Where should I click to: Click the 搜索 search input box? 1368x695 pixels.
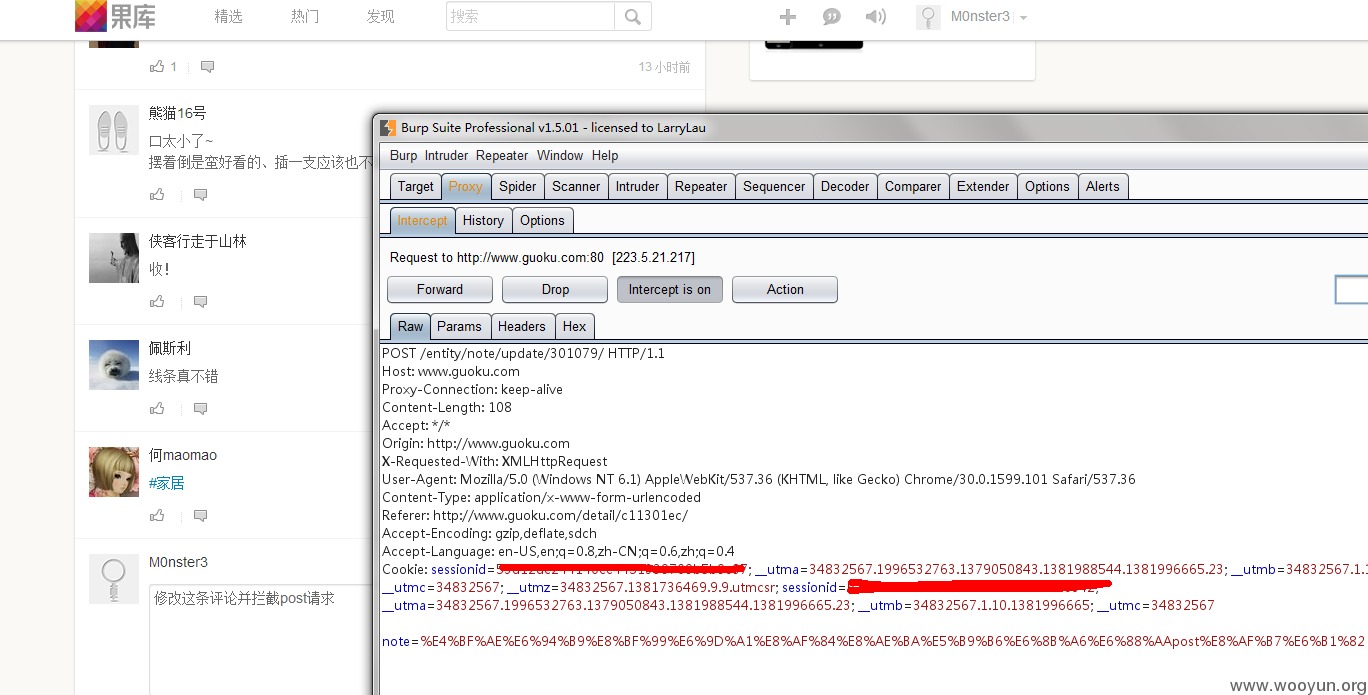tap(530, 16)
